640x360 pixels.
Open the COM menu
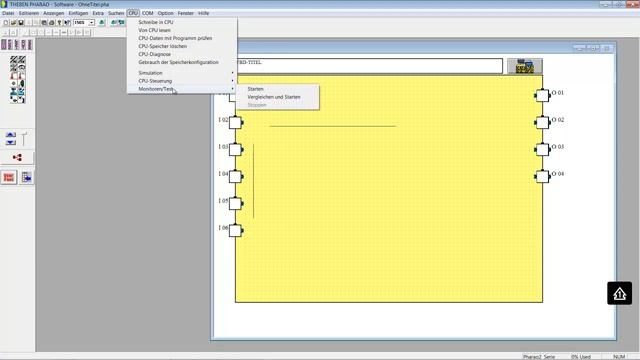(147, 13)
